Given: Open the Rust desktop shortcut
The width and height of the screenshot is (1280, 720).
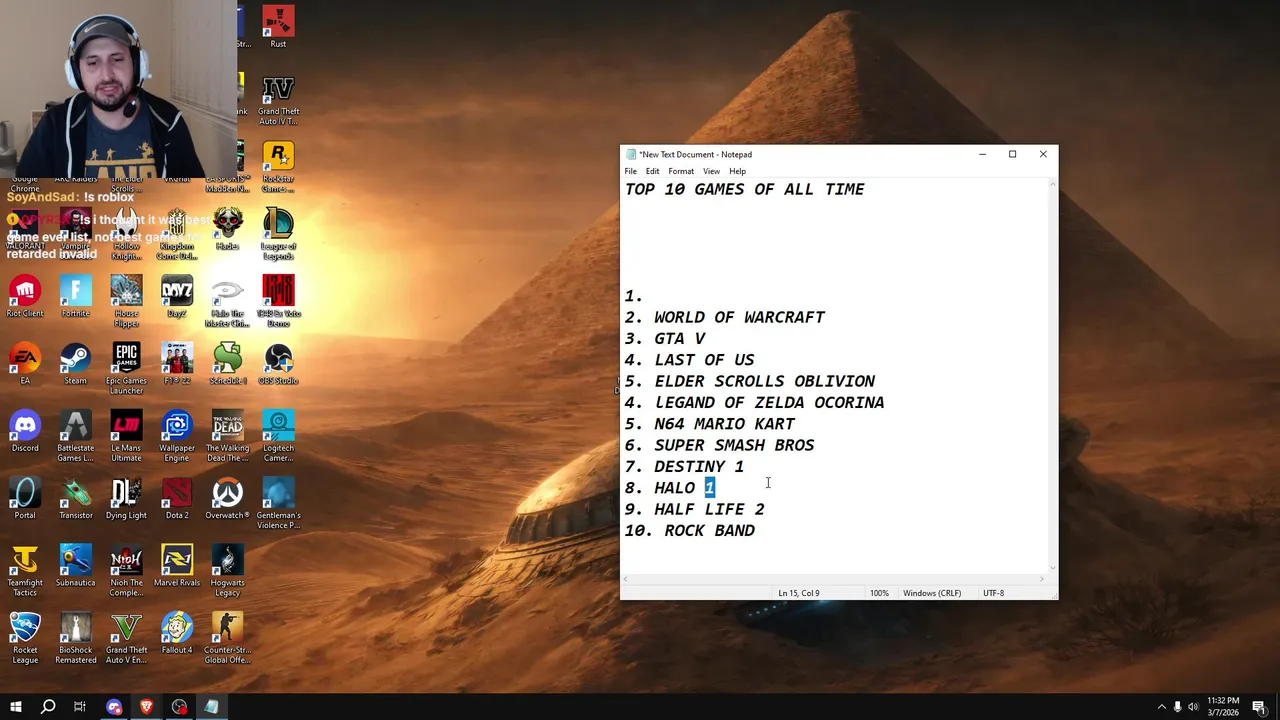Looking at the screenshot, I should (278, 27).
